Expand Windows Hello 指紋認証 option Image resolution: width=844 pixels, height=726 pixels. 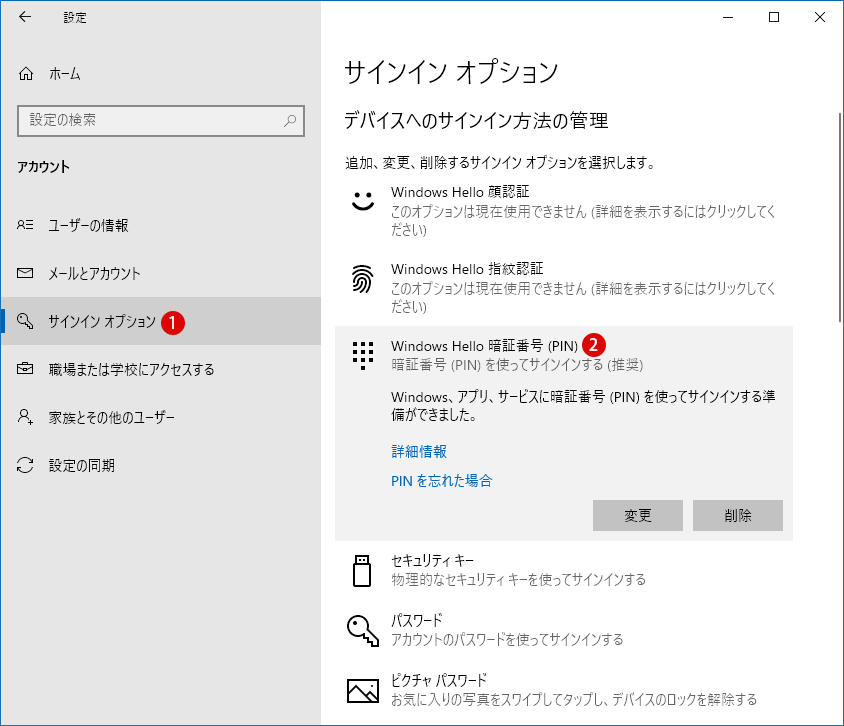(564, 288)
